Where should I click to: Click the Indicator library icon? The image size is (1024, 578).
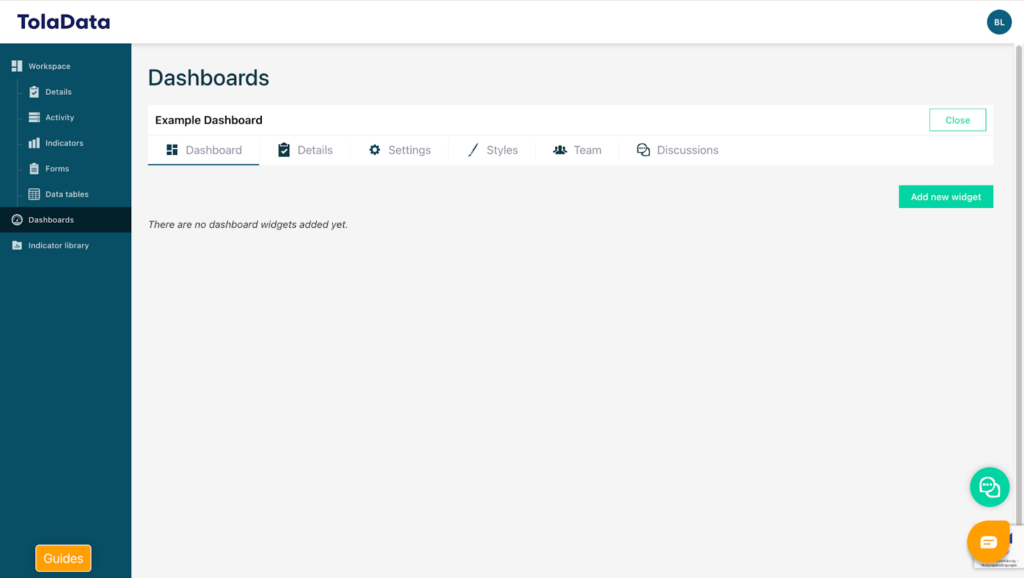(x=17, y=245)
